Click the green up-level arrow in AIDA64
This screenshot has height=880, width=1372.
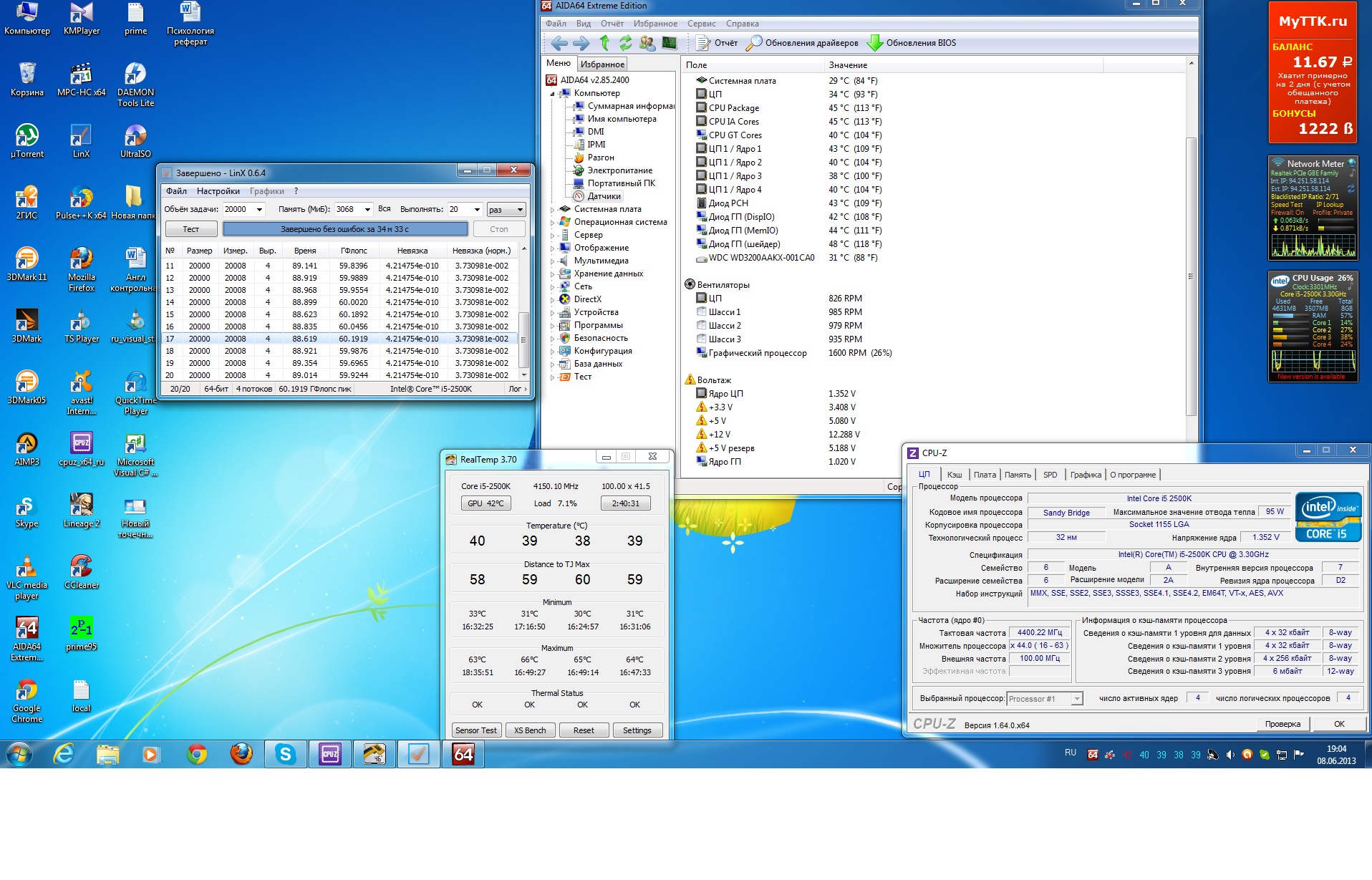pyautogui.click(x=604, y=43)
